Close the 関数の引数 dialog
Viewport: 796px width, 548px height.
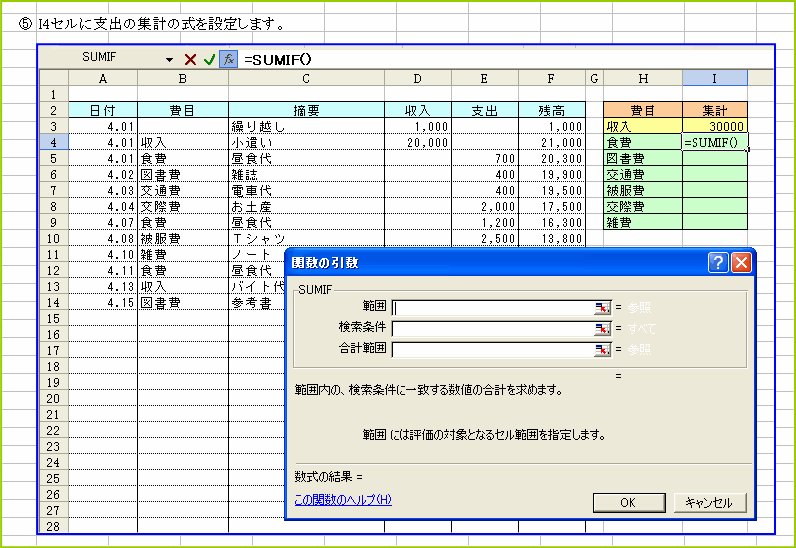click(x=741, y=263)
